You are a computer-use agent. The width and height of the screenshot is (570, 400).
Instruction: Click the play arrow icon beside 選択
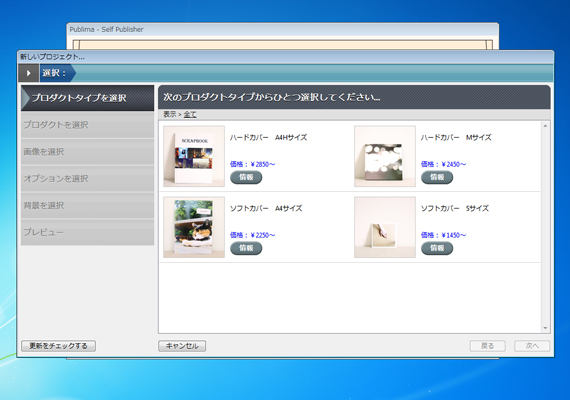click(x=28, y=73)
